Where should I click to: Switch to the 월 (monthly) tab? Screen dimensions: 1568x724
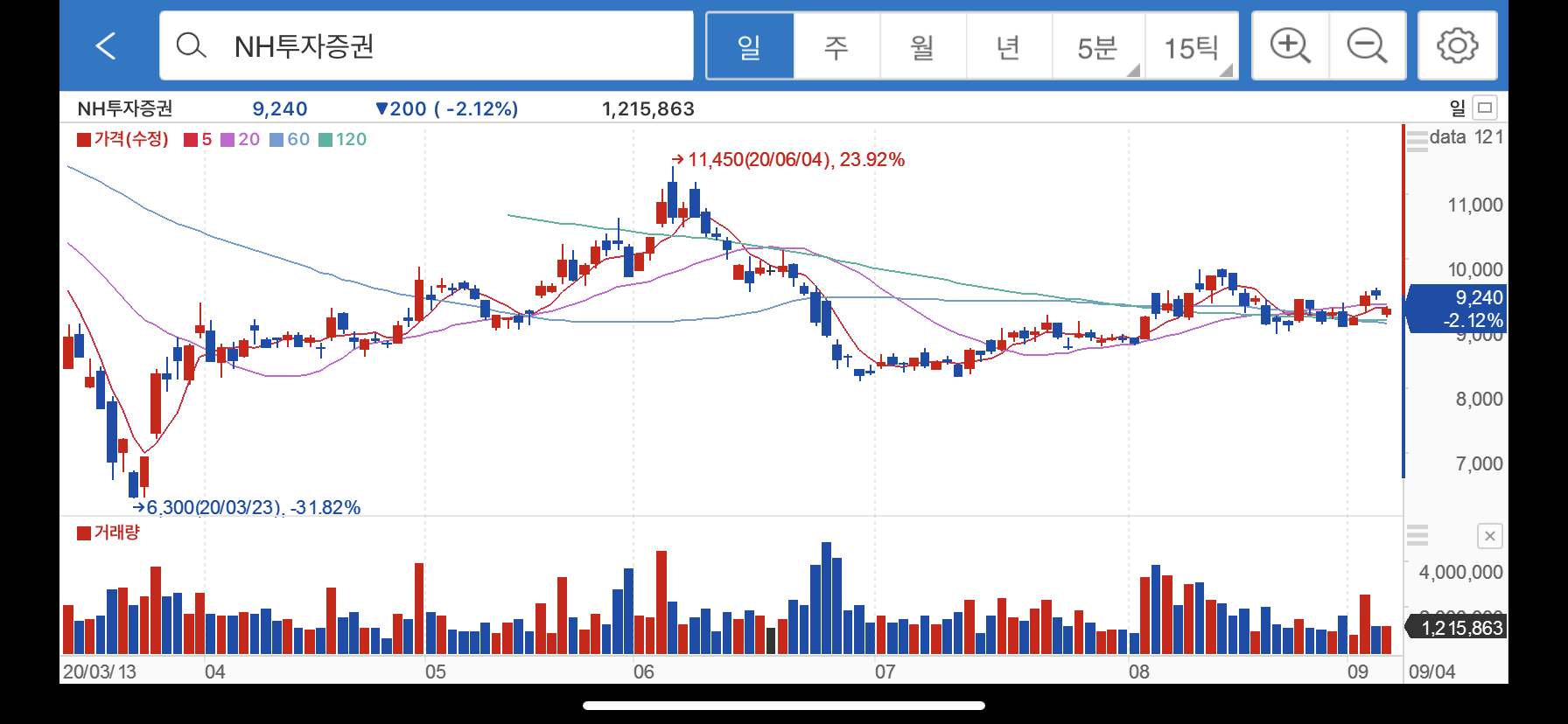922,46
